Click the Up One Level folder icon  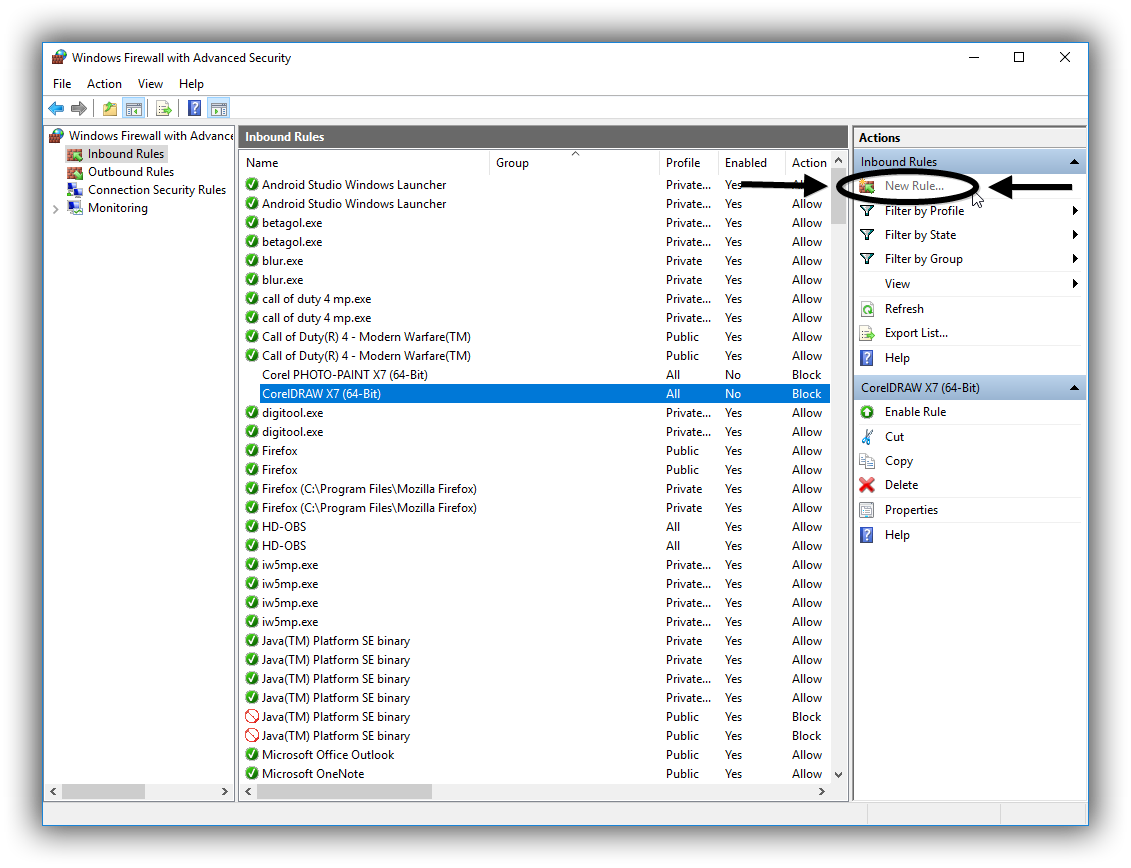[x=110, y=109]
